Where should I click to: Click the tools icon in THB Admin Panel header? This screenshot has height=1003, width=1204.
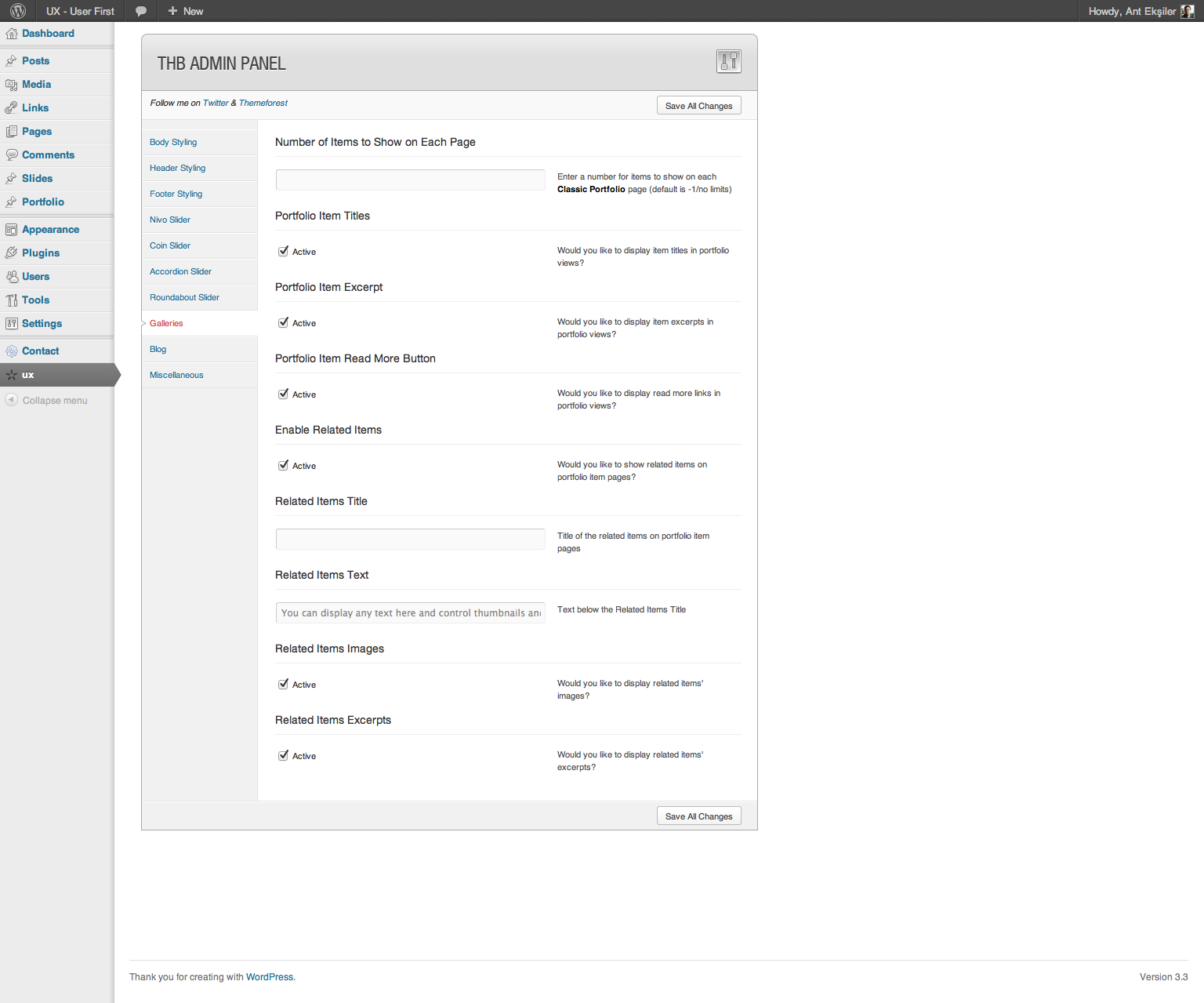coord(728,61)
